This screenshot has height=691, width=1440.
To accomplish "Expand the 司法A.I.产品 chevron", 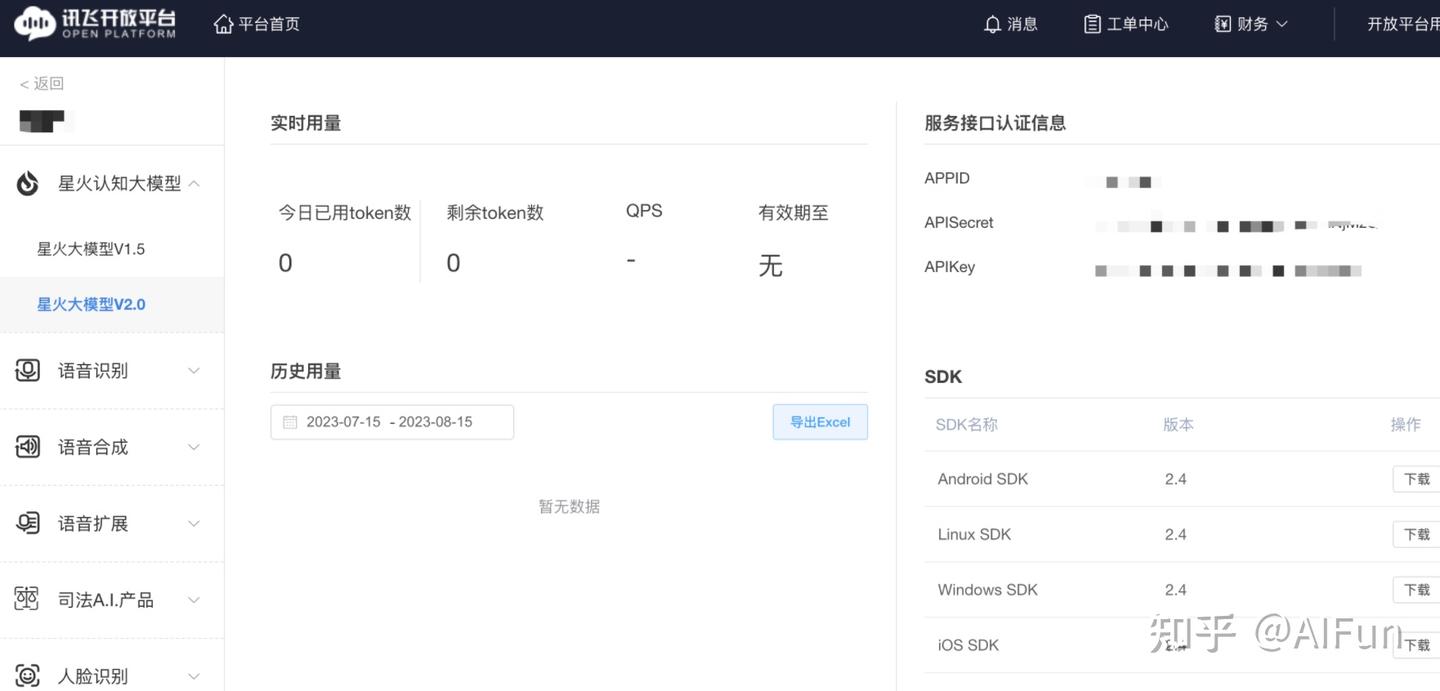I will point(194,600).
